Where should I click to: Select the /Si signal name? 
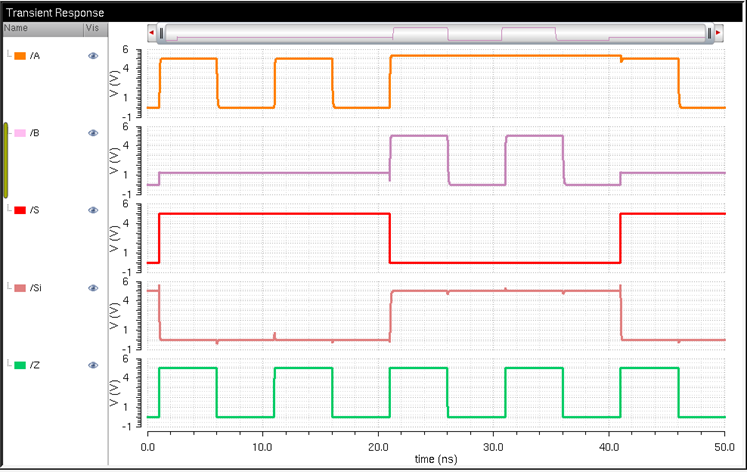click(36, 288)
